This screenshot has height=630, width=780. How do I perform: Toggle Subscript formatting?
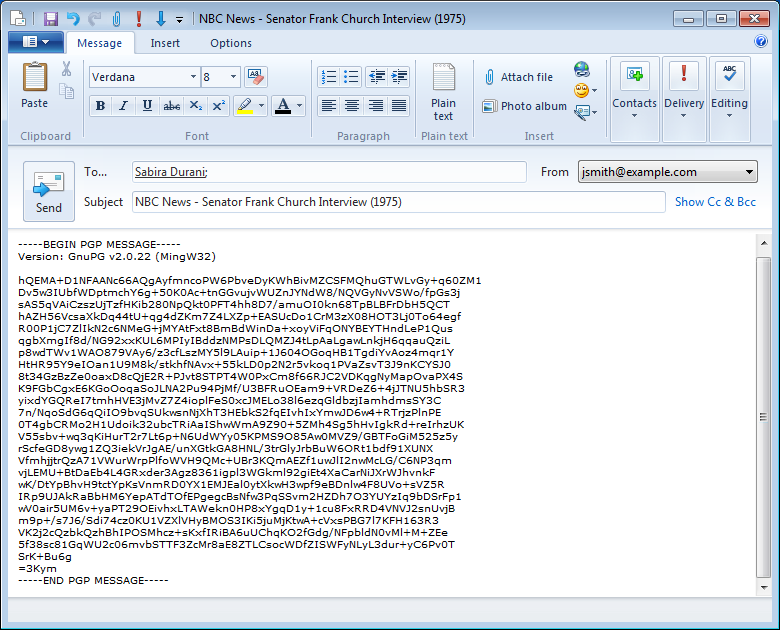coord(195,105)
